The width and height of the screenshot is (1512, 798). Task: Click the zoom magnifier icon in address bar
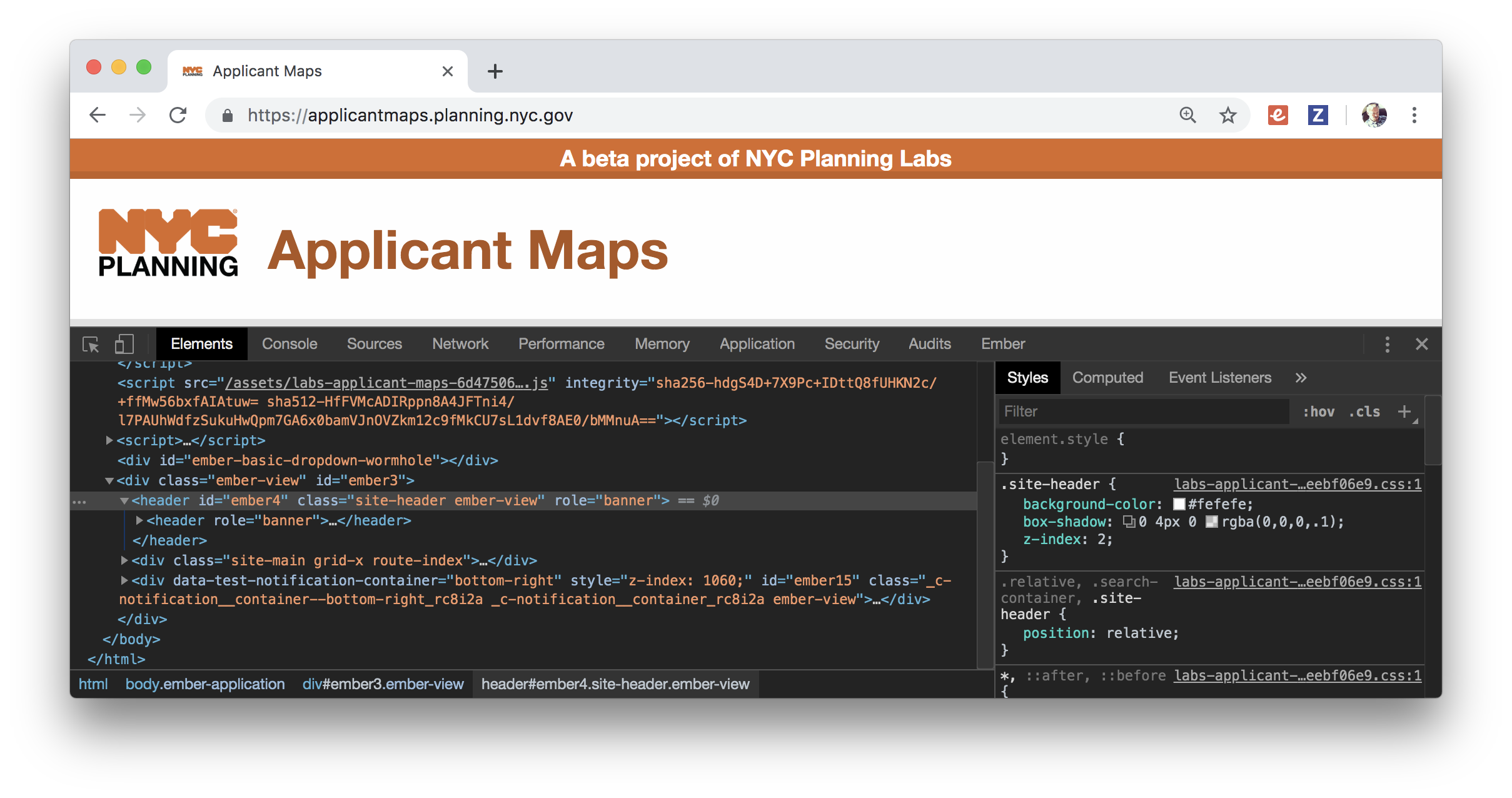tap(1187, 115)
